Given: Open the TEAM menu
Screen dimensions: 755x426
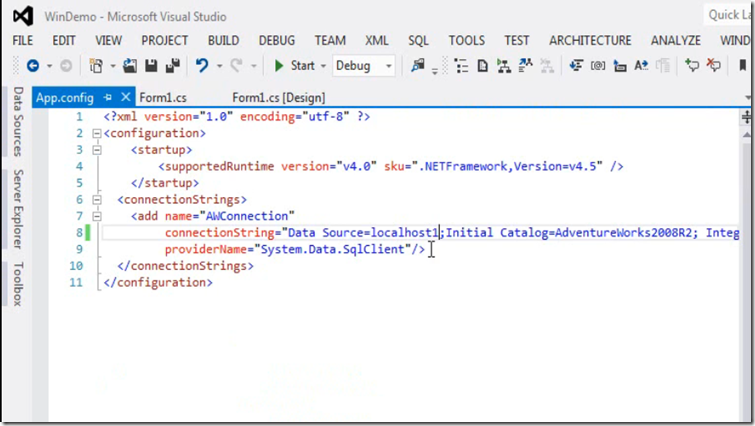Looking at the screenshot, I should coord(330,40).
